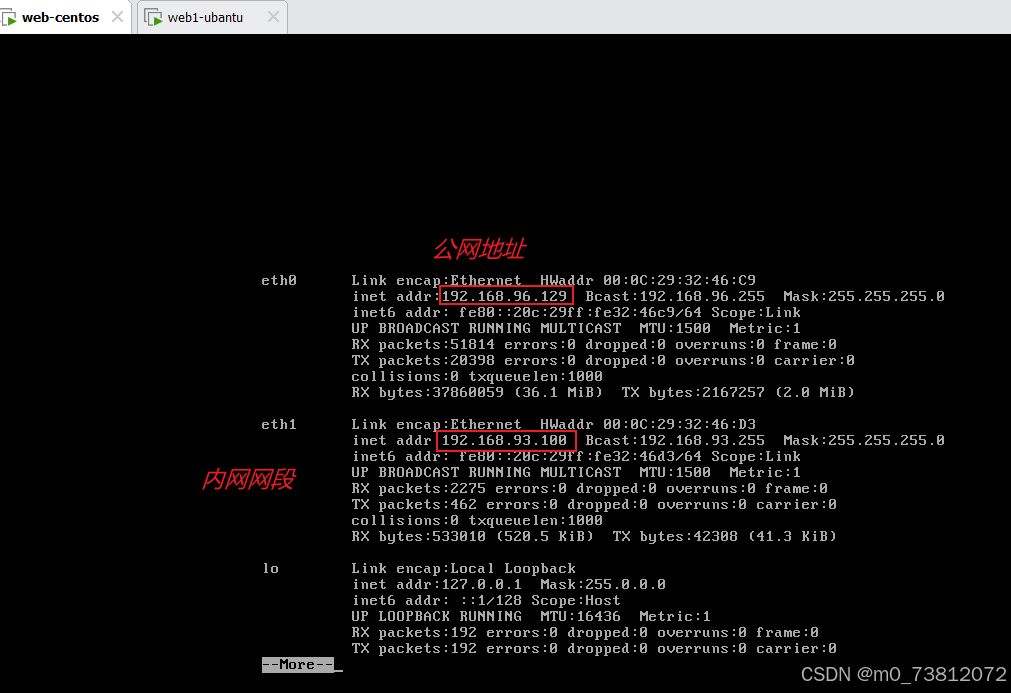Click Link encap:Local Loopback text

pyautogui.click(x=464, y=569)
